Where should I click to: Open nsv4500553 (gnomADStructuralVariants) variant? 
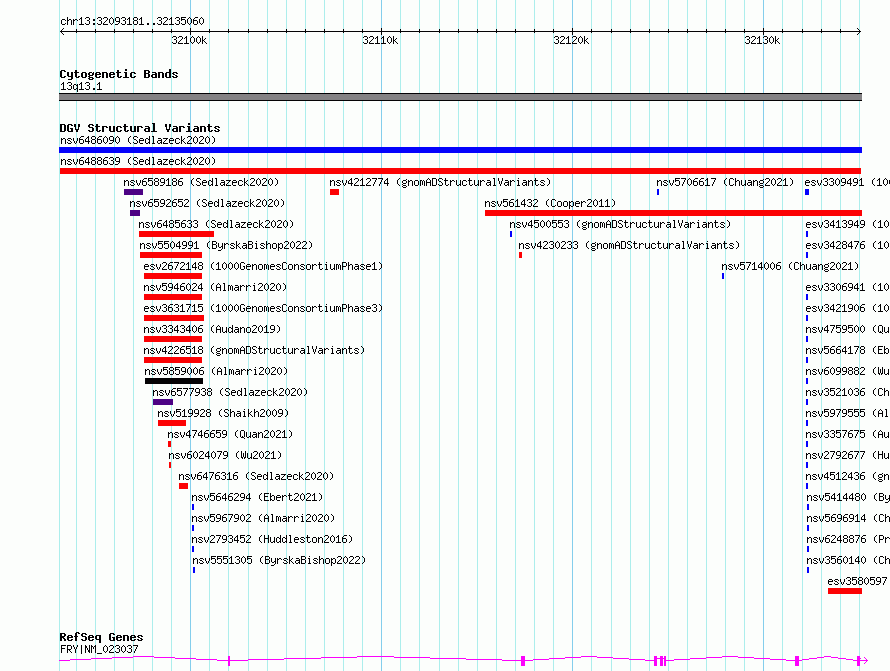[620, 224]
